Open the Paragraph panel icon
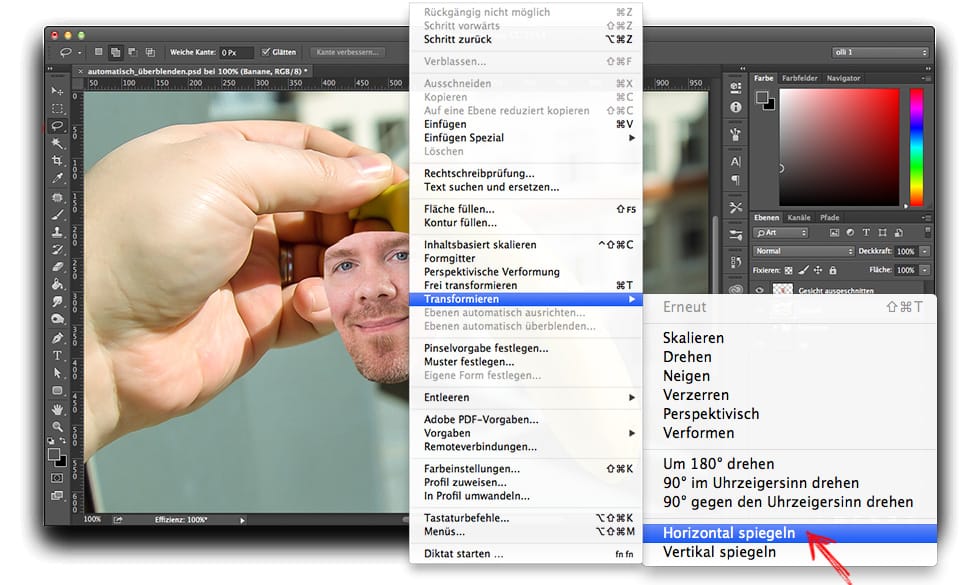 (736, 180)
